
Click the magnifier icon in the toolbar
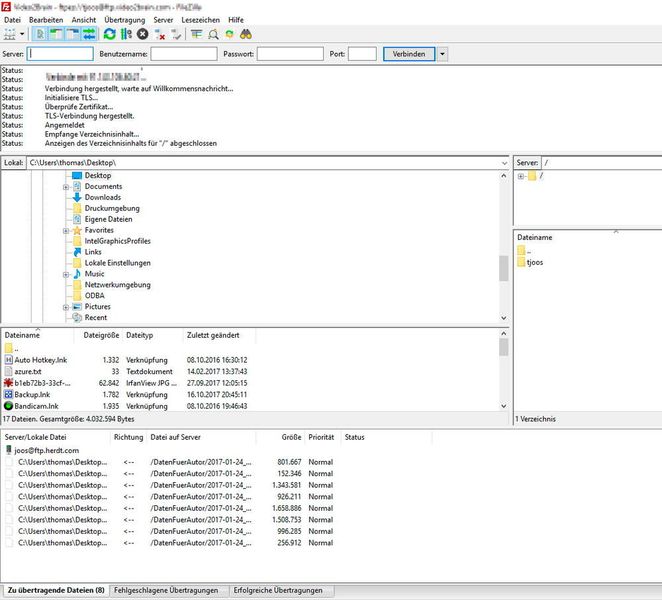pos(213,34)
